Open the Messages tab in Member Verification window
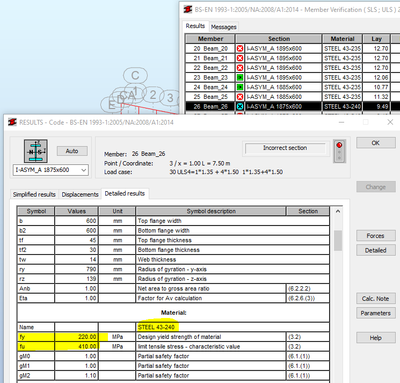Screen dimensions: 400x383 (224, 27)
